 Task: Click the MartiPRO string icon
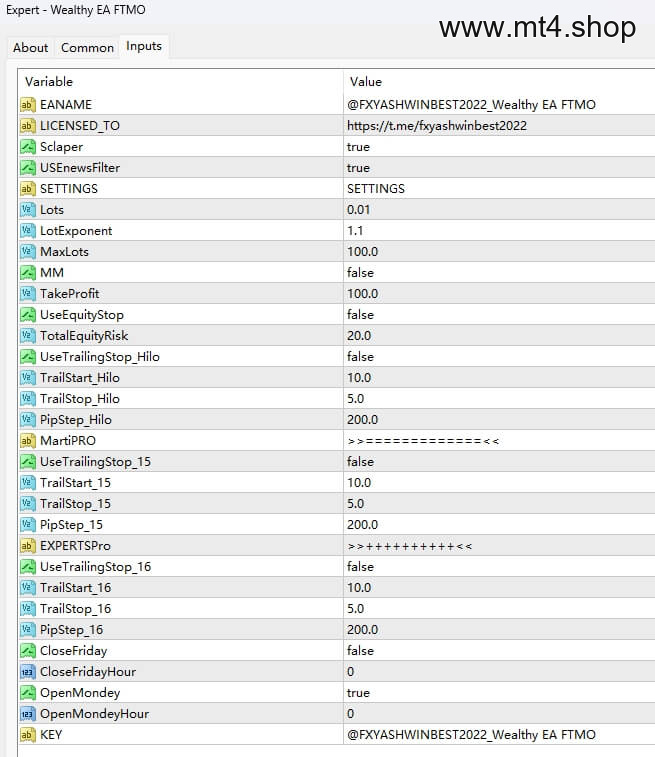click(28, 441)
